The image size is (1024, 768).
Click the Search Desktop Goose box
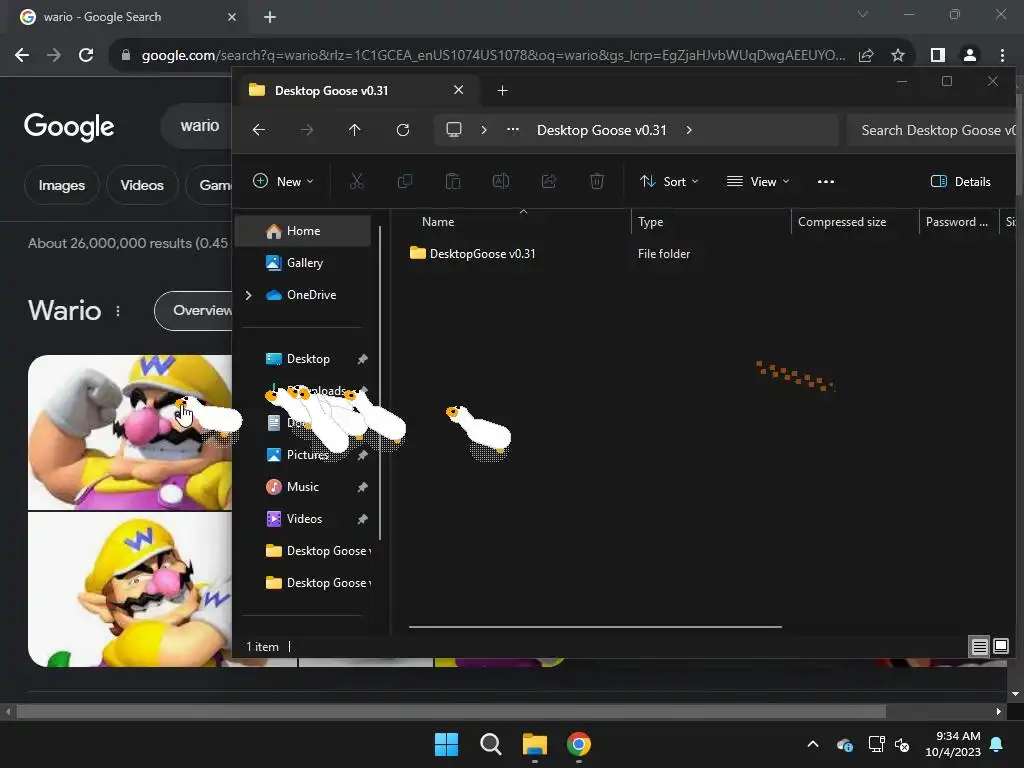pyautogui.click(x=933, y=130)
